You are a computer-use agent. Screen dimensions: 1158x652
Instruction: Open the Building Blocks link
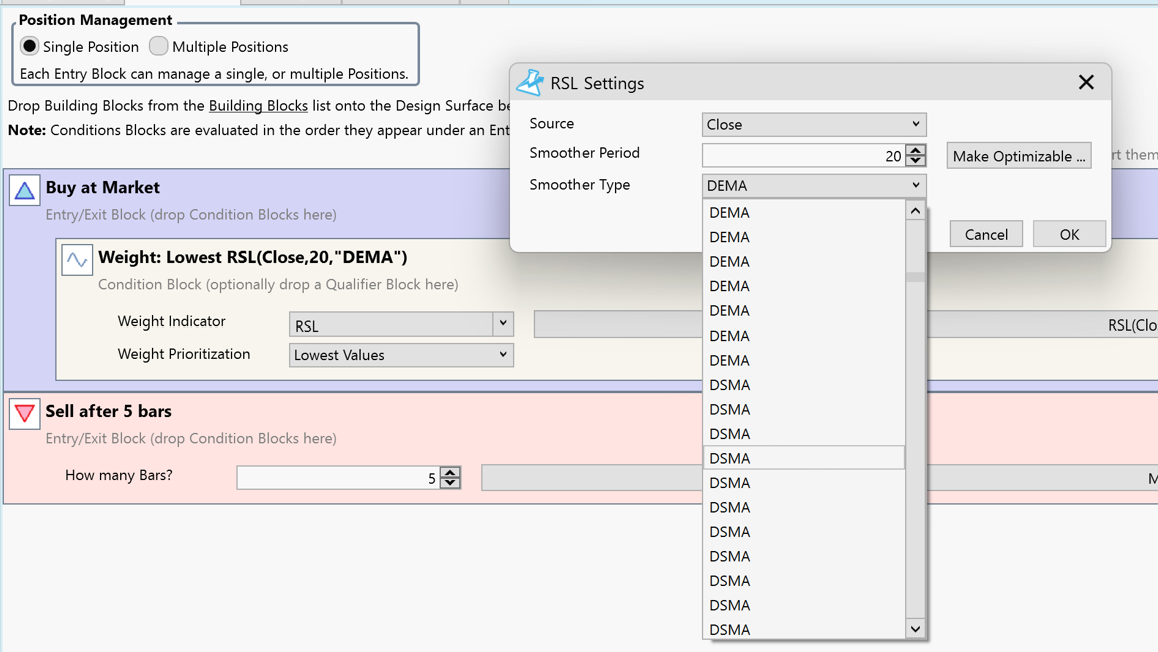tap(258, 105)
